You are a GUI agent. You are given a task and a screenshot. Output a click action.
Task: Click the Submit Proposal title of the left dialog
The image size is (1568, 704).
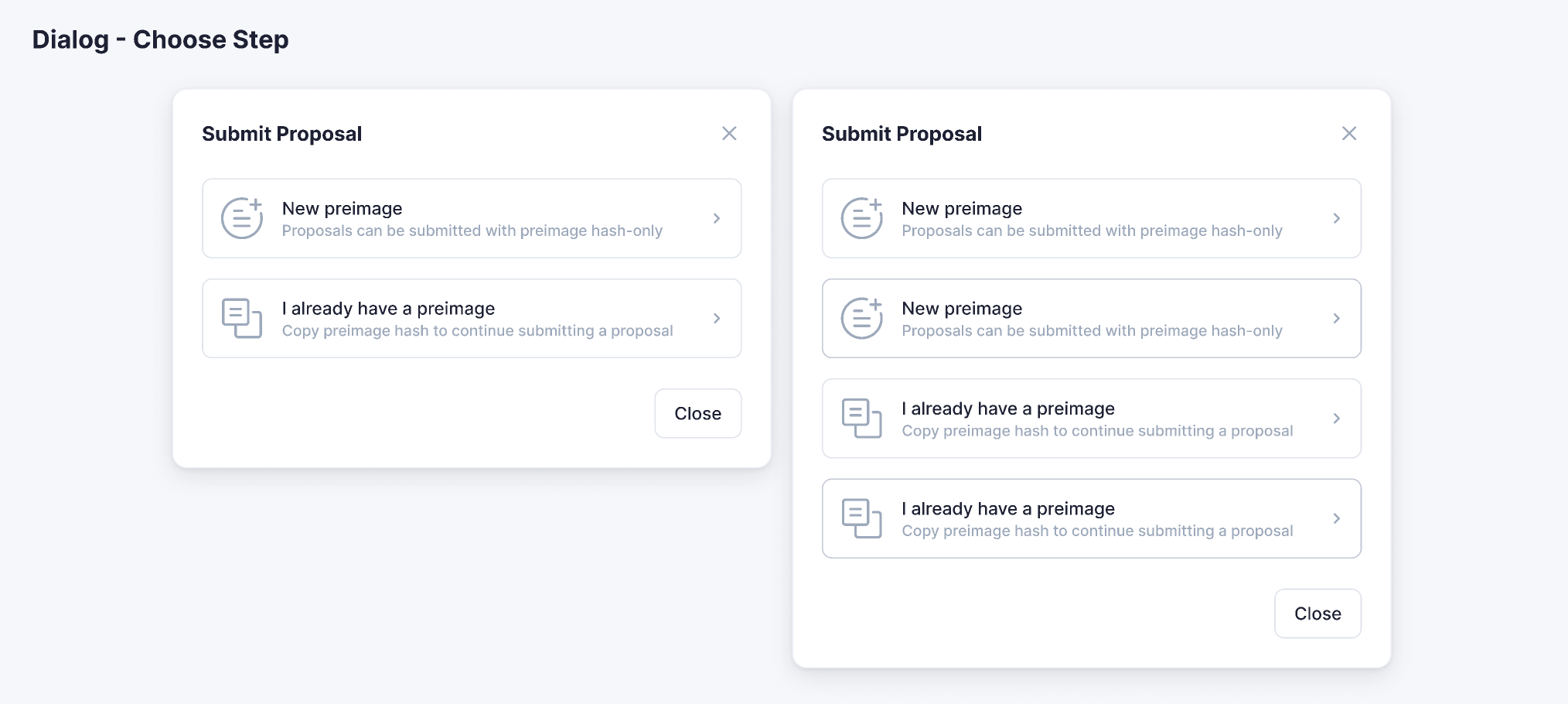(281, 133)
